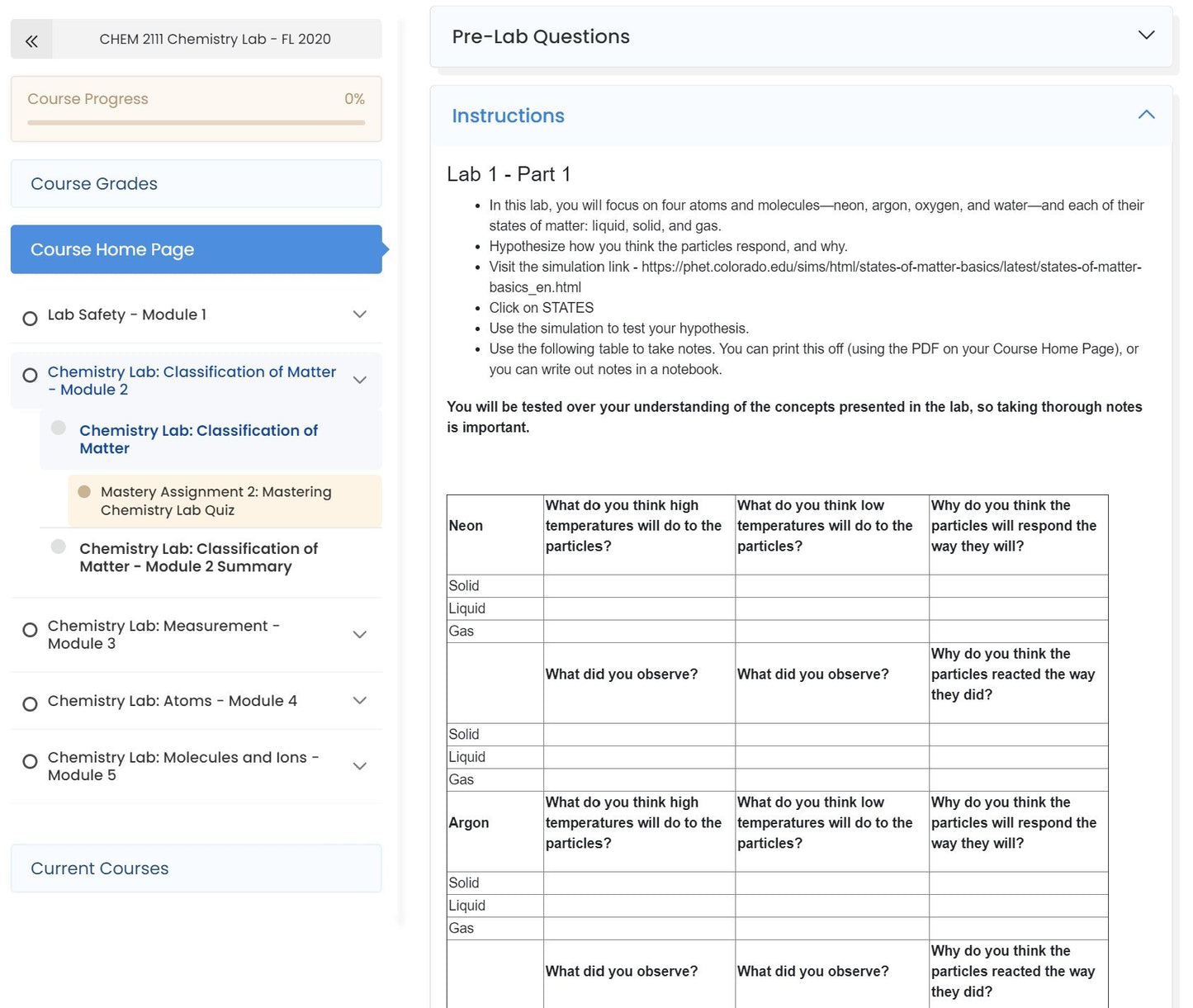
Task: Collapse the Instructions section chevron
Action: (x=1146, y=115)
